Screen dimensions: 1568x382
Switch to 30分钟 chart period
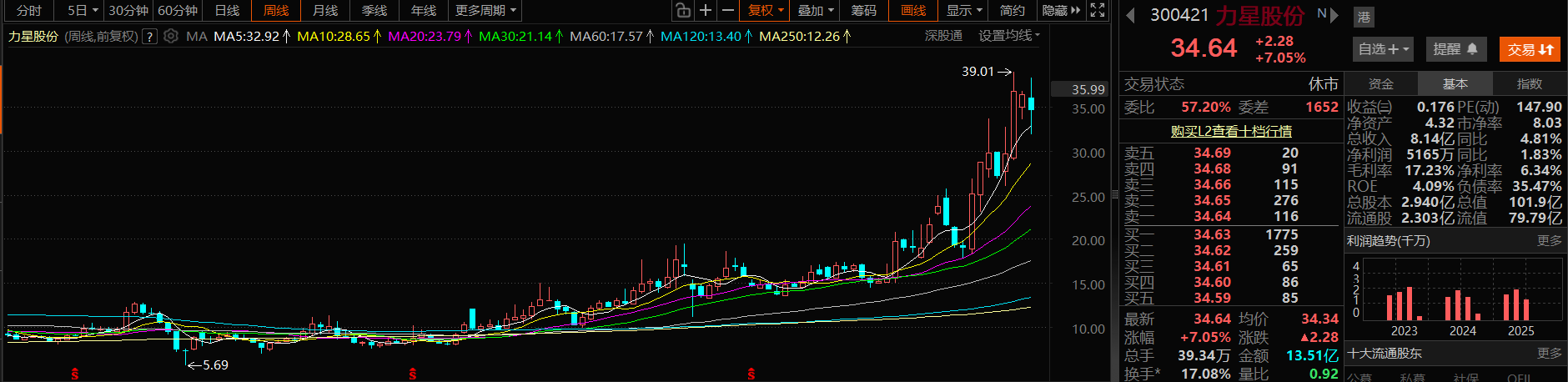tap(128, 10)
